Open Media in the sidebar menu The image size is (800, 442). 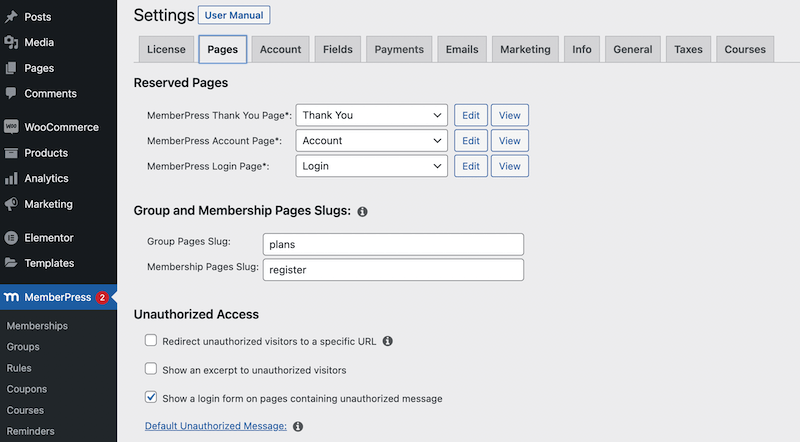coord(39,42)
